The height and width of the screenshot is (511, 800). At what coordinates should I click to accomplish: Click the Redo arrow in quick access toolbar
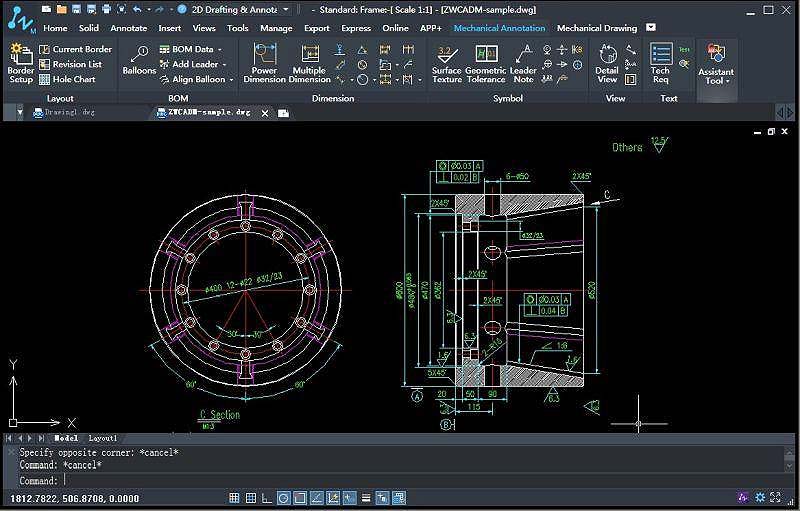click(159, 9)
